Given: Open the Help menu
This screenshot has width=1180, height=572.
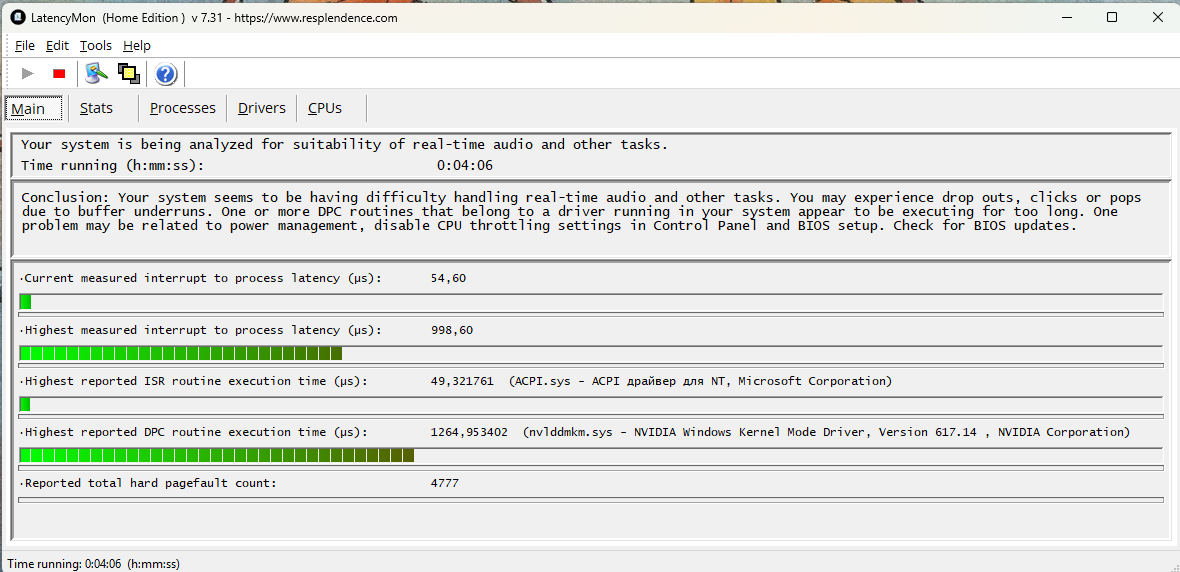Looking at the screenshot, I should (x=137, y=45).
